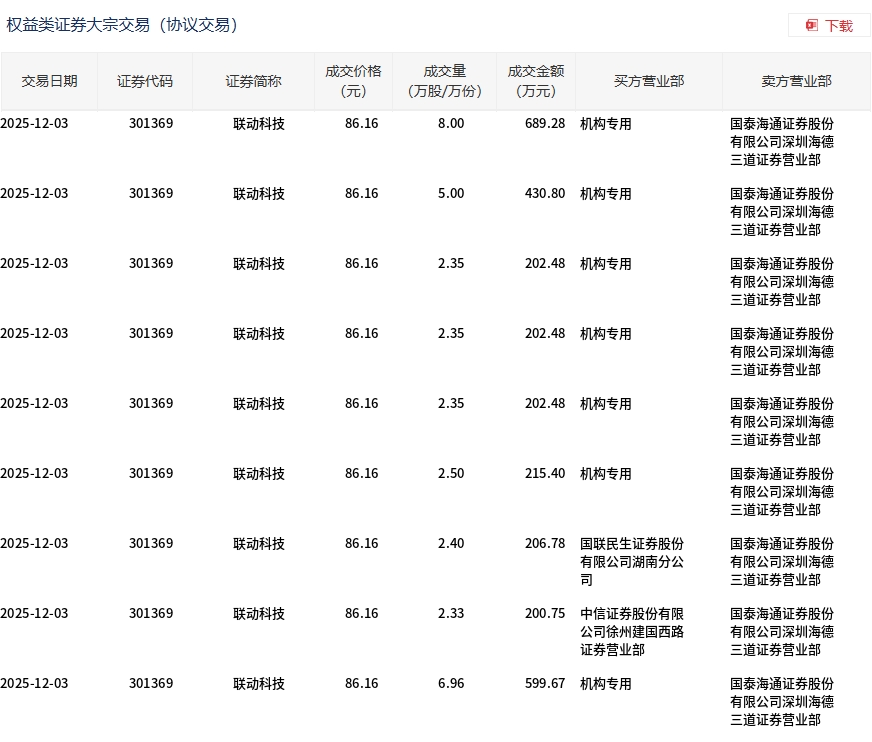Click buyer 国联民生证券股份有限公司湖南分公司
This screenshot has height=742, width=872.
point(632,562)
